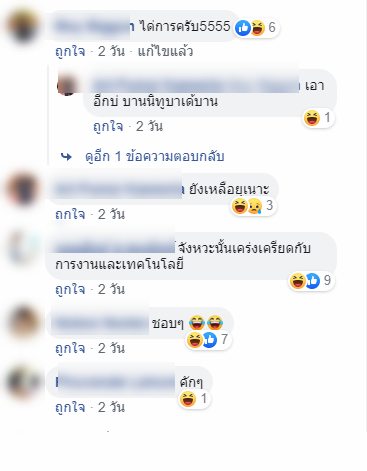View reactions on the ยังเหลือยุเนาะ comment
The height and width of the screenshot is (471, 367).
pos(253,206)
